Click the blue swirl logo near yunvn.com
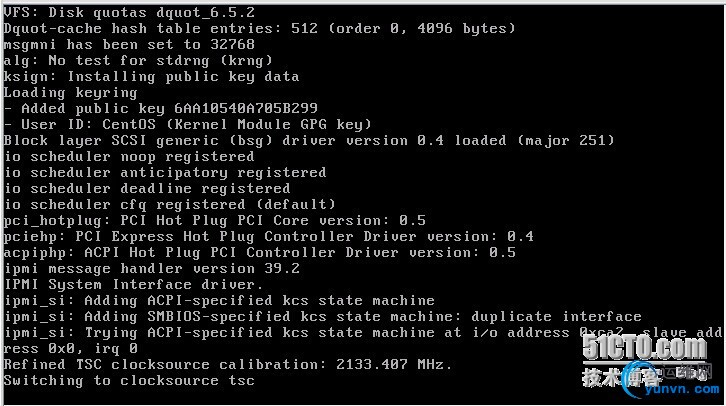726x406 pixels. tap(637, 381)
